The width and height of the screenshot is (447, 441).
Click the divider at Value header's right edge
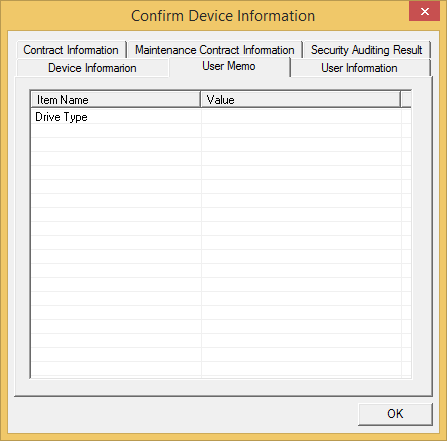(x=401, y=100)
